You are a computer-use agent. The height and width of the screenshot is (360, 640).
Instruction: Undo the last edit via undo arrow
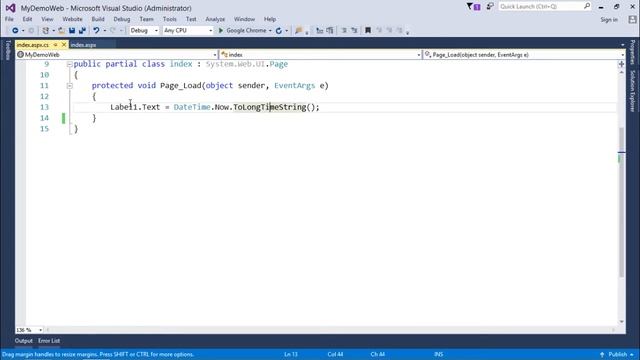96,31
